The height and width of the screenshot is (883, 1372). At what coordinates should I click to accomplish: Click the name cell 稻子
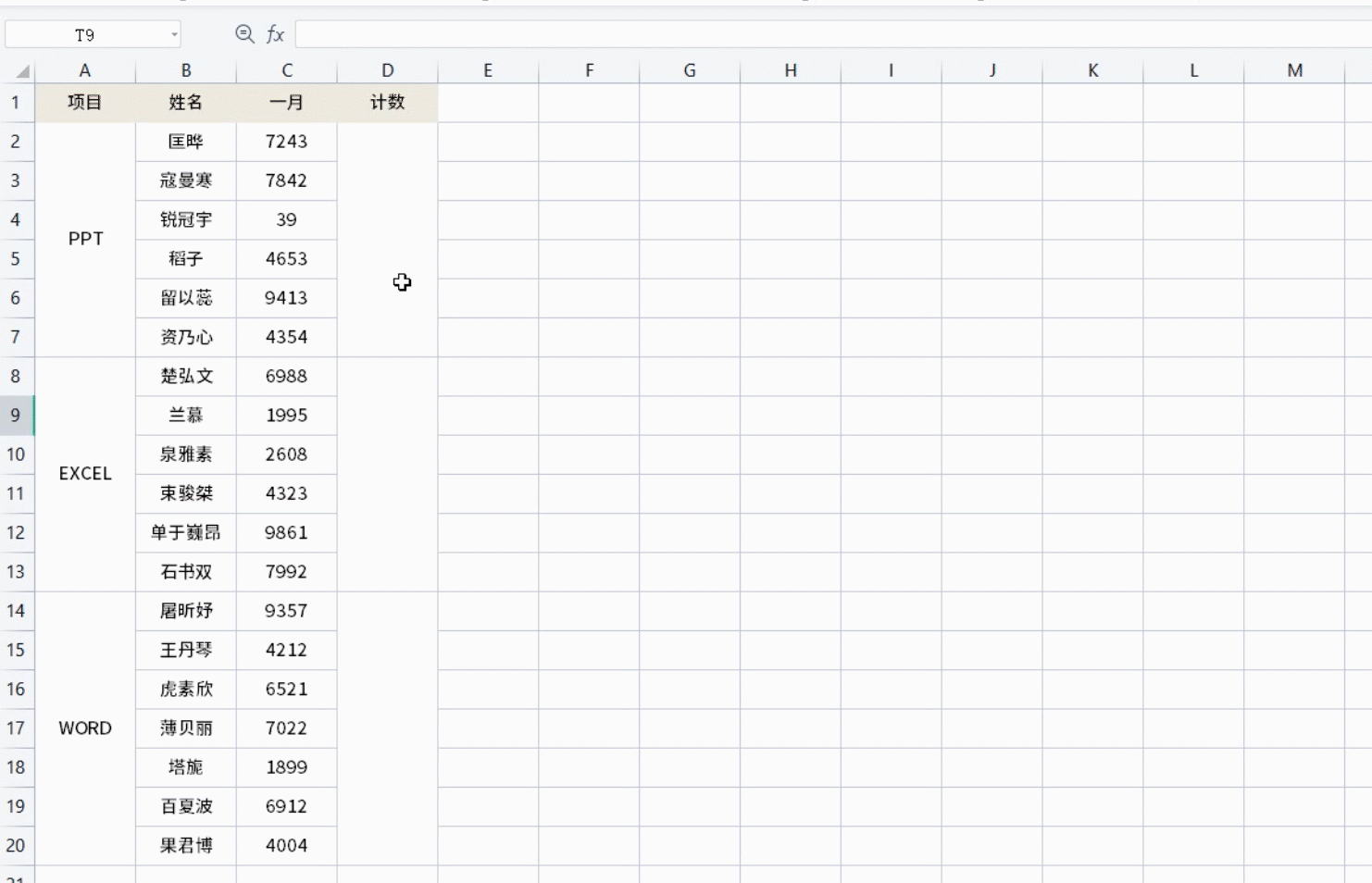point(186,259)
